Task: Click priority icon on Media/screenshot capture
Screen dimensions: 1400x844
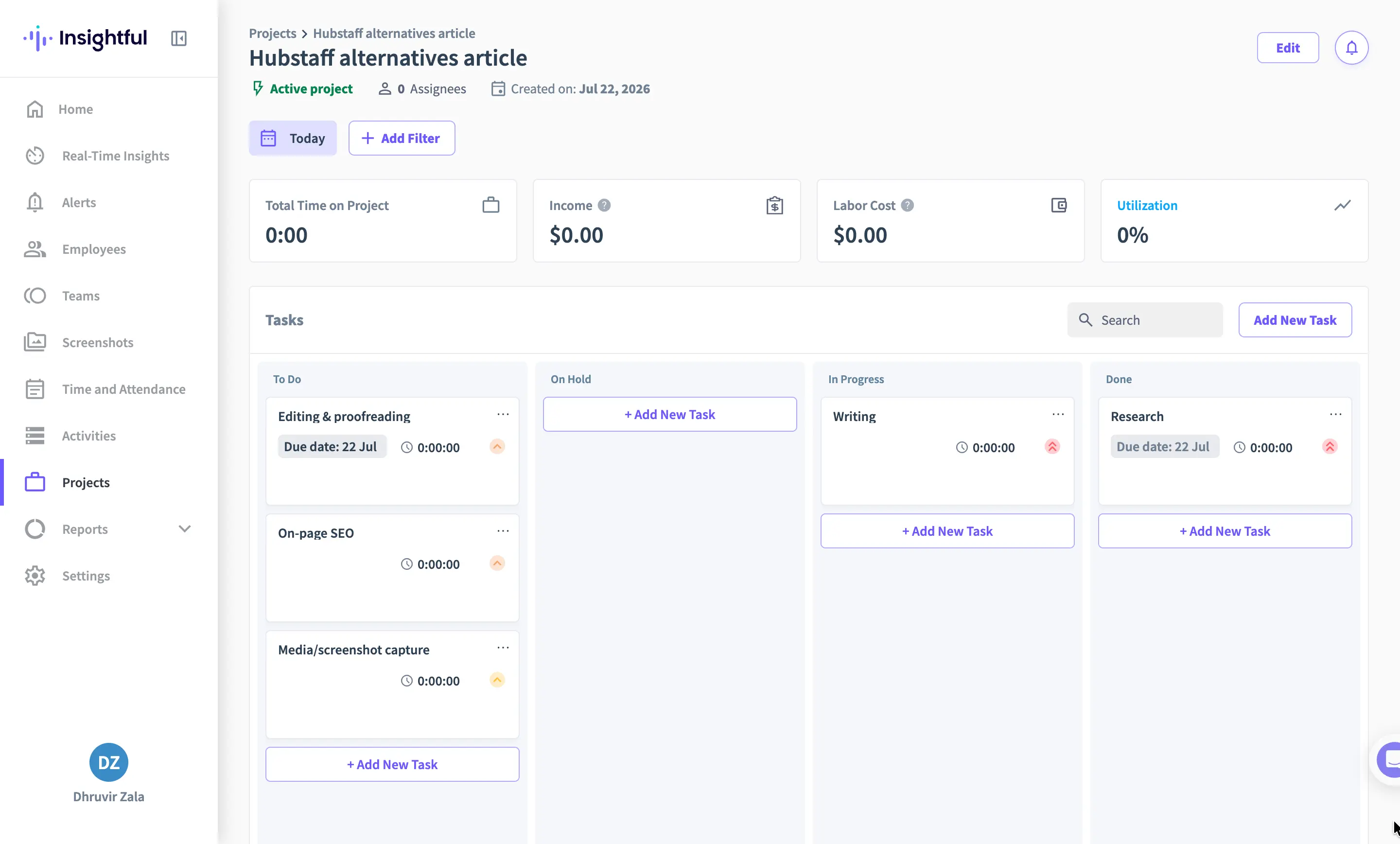Action: (497, 680)
